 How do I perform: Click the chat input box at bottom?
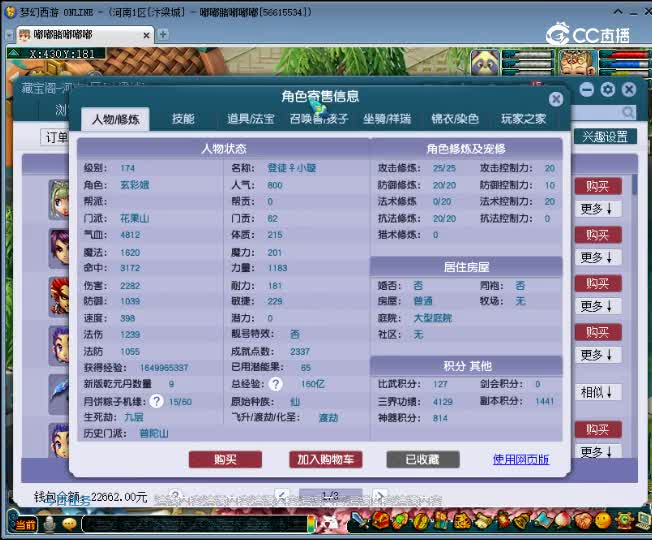pos(196,525)
